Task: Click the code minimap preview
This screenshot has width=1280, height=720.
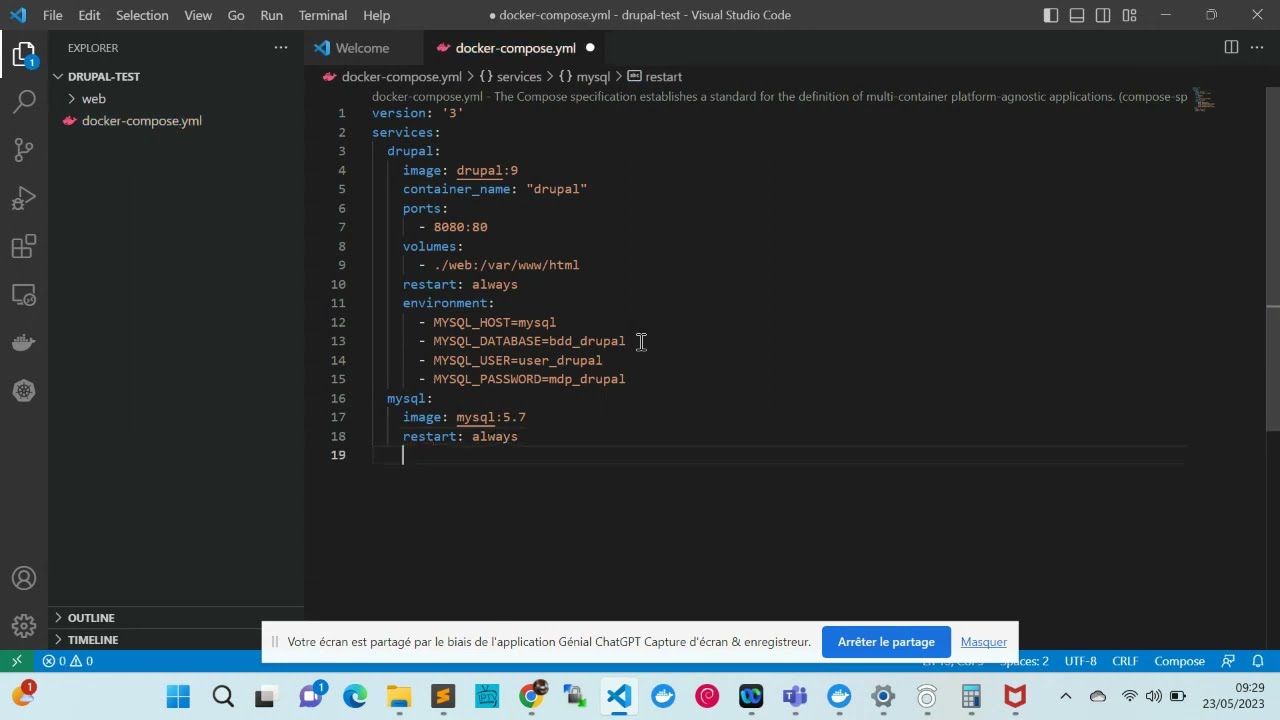Action: coord(1203,100)
